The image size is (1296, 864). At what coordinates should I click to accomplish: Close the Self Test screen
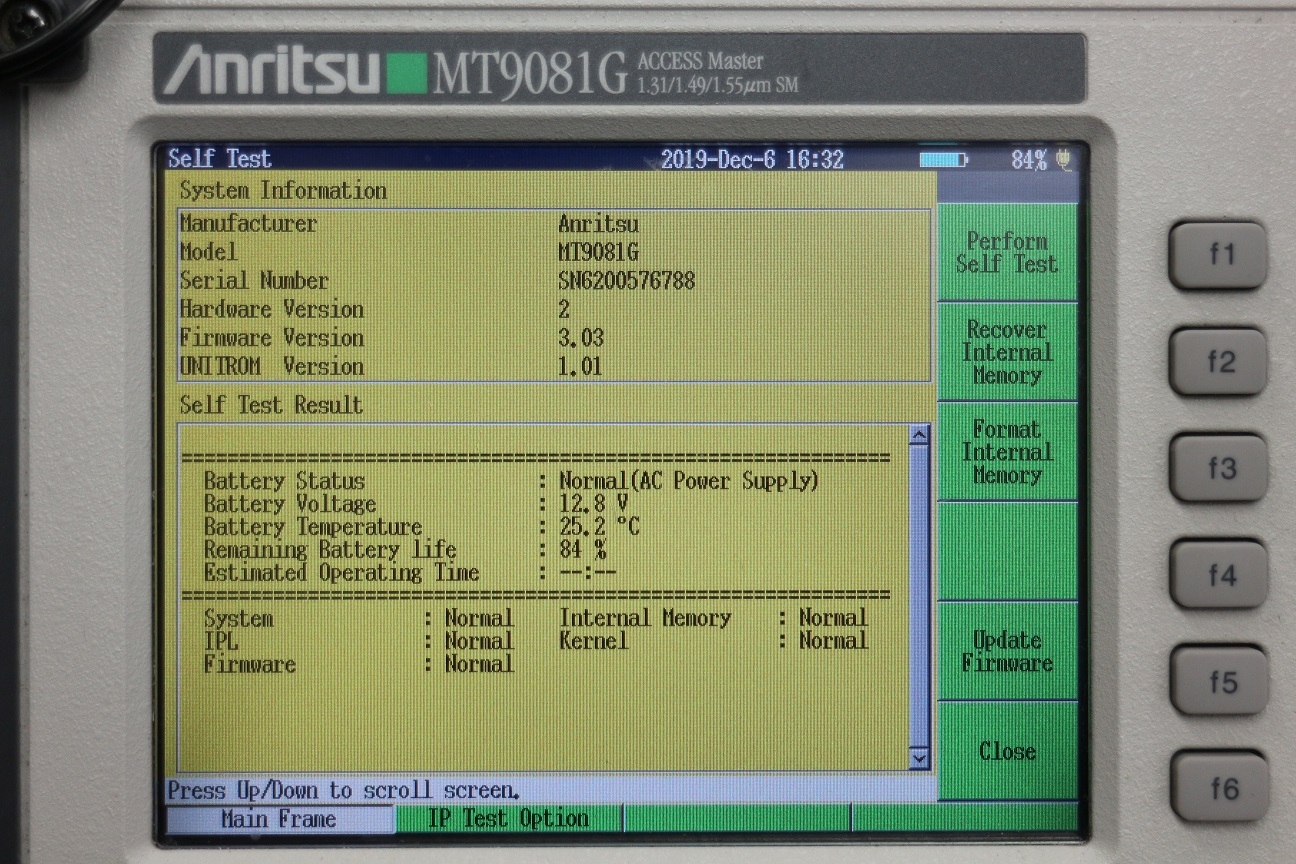click(x=1007, y=751)
